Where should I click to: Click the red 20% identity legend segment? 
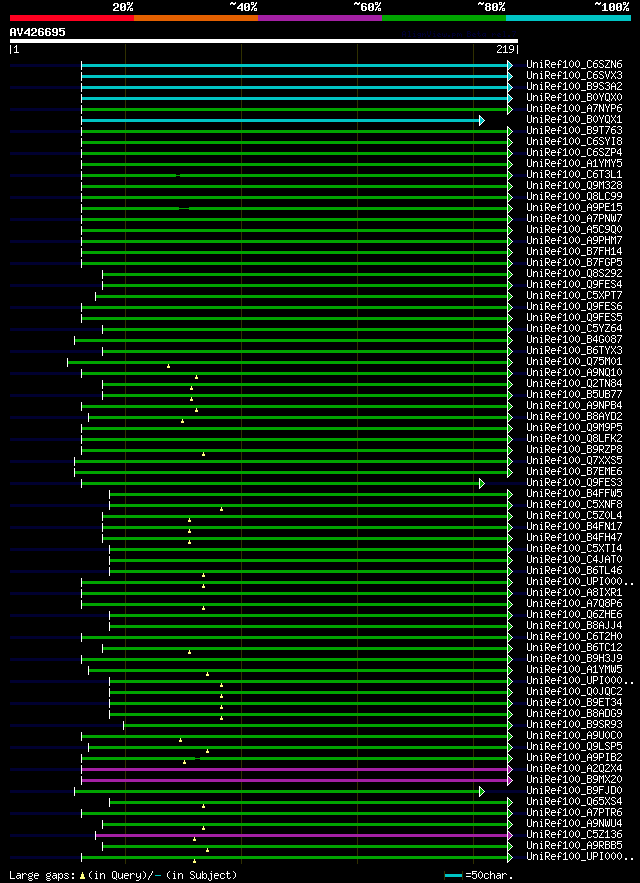point(72,18)
